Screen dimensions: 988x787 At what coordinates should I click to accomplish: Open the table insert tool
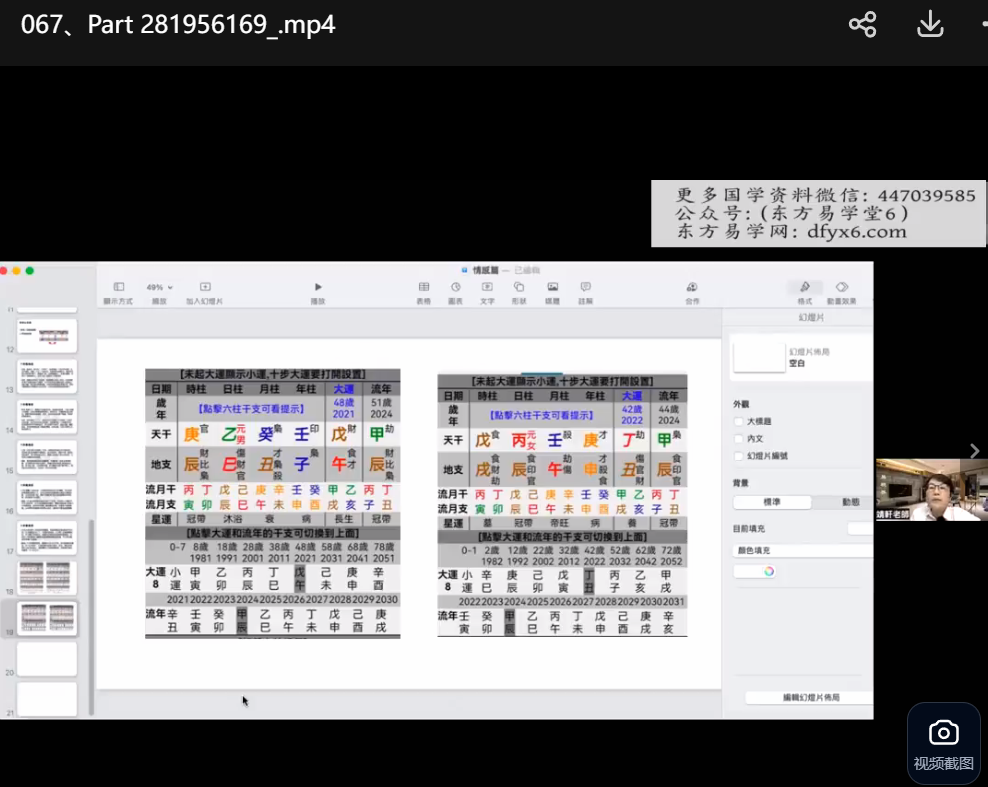424,287
